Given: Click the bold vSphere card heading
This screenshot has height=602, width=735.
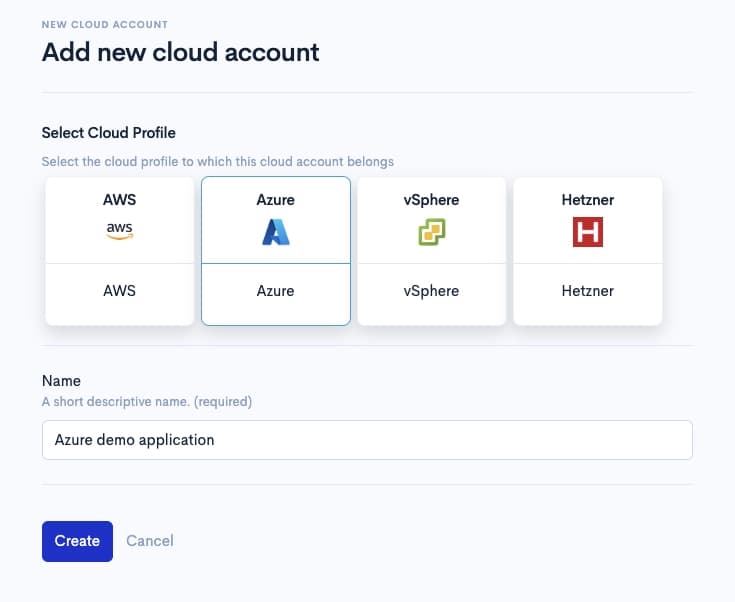Looking at the screenshot, I should pos(431,200).
